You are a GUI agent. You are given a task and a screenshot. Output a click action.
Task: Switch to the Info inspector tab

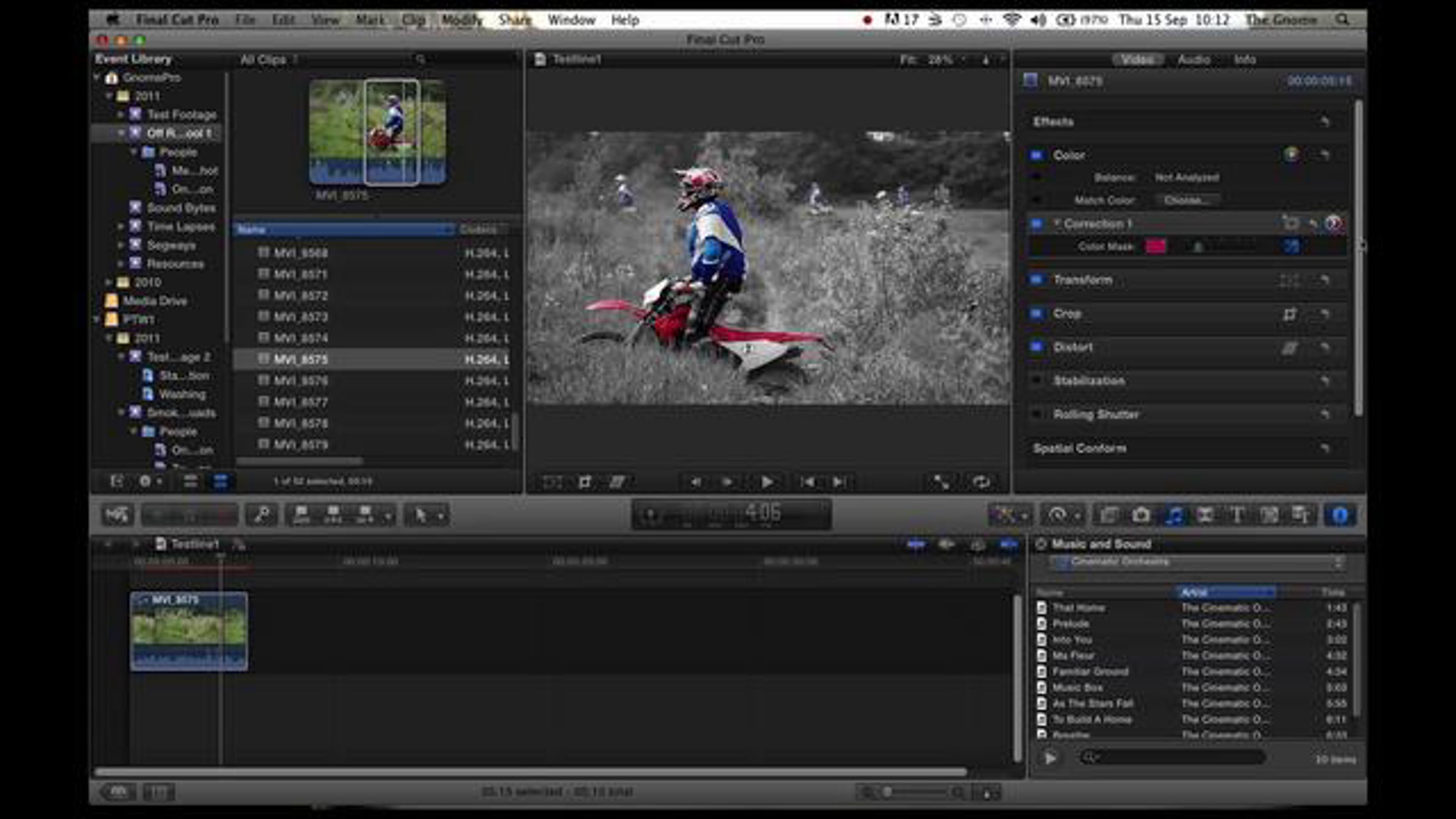point(1244,59)
